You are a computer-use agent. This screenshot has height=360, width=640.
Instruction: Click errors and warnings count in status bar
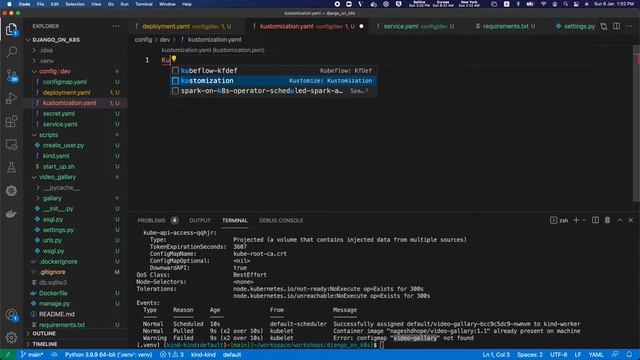click(172, 354)
